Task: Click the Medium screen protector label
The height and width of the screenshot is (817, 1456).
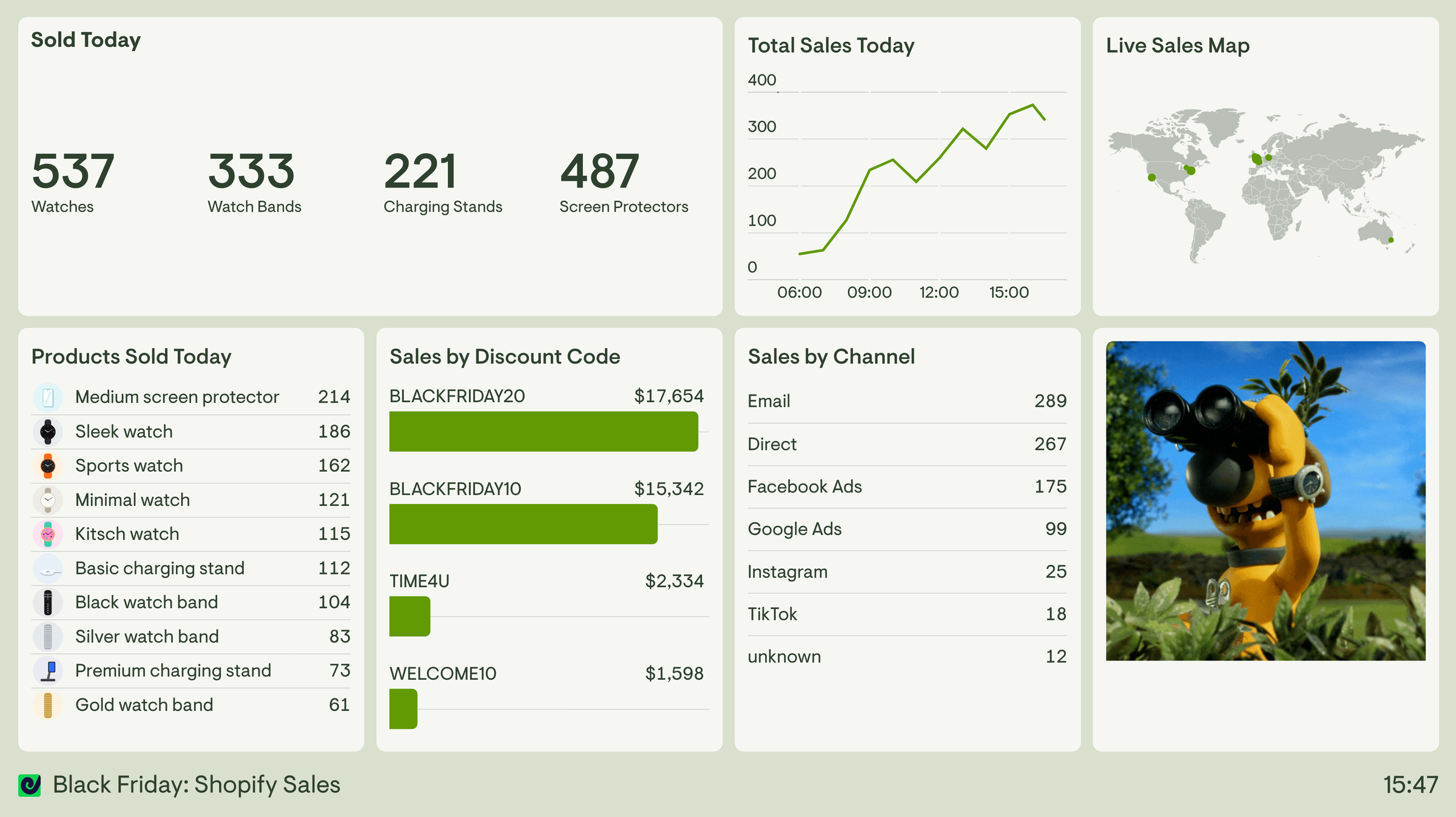Action: click(177, 397)
